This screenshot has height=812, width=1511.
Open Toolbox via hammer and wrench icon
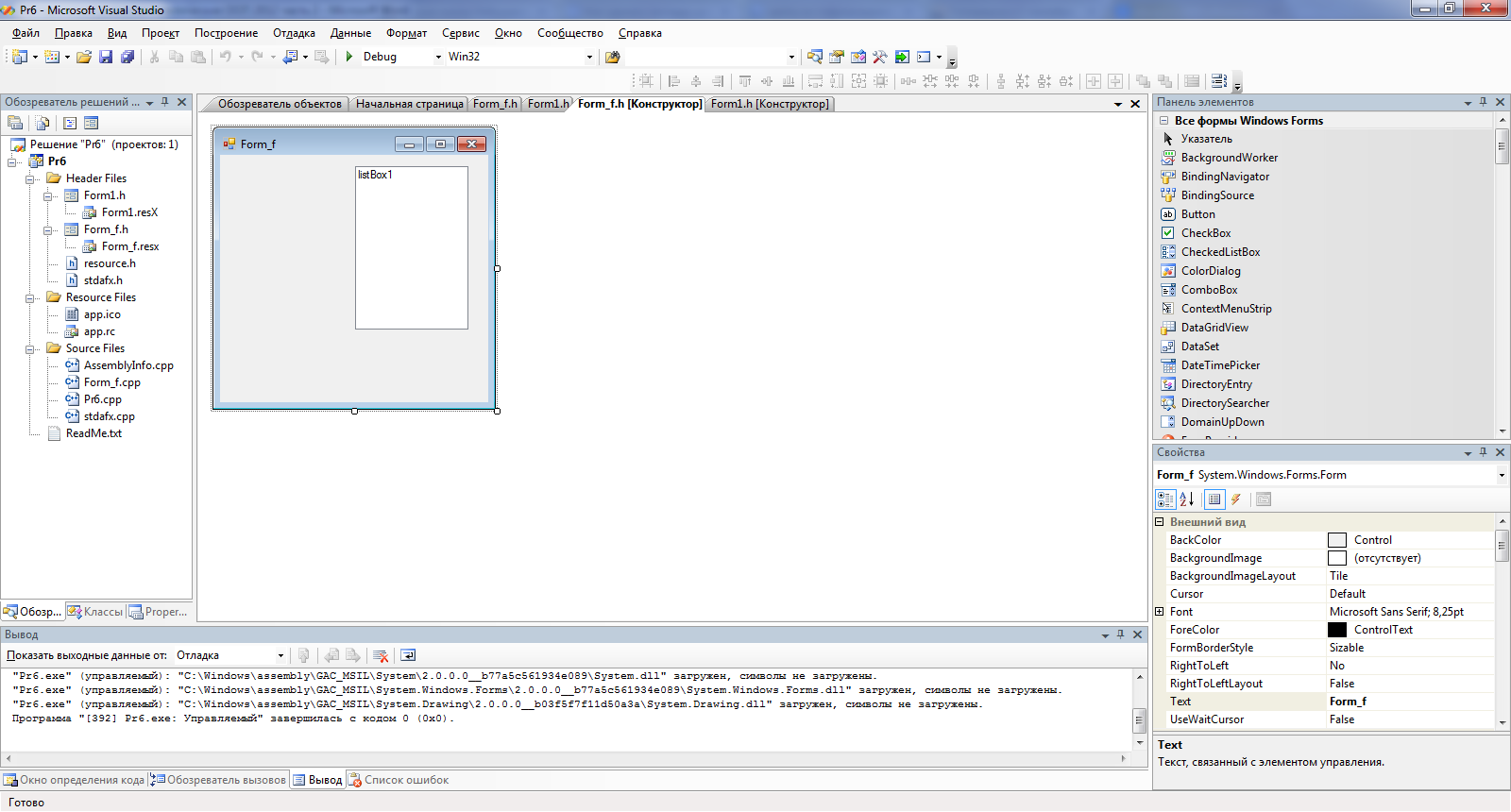pyautogui.click(x=879, y=57)
